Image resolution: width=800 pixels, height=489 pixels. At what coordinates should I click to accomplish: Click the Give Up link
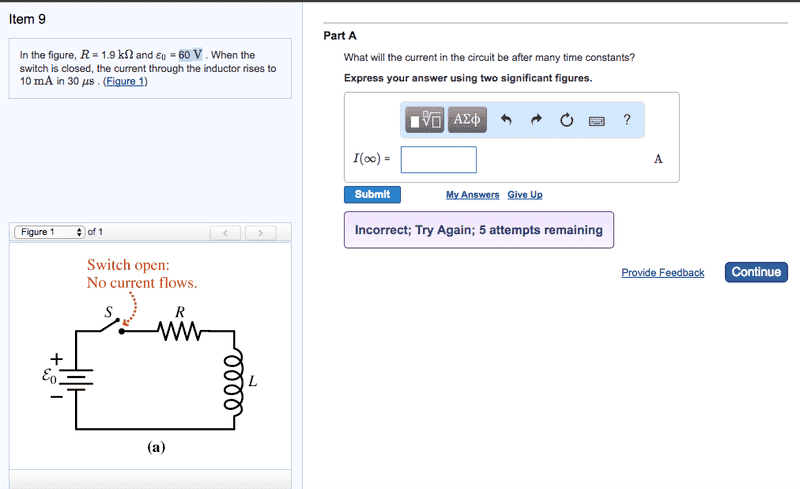(x=525, y=195)
